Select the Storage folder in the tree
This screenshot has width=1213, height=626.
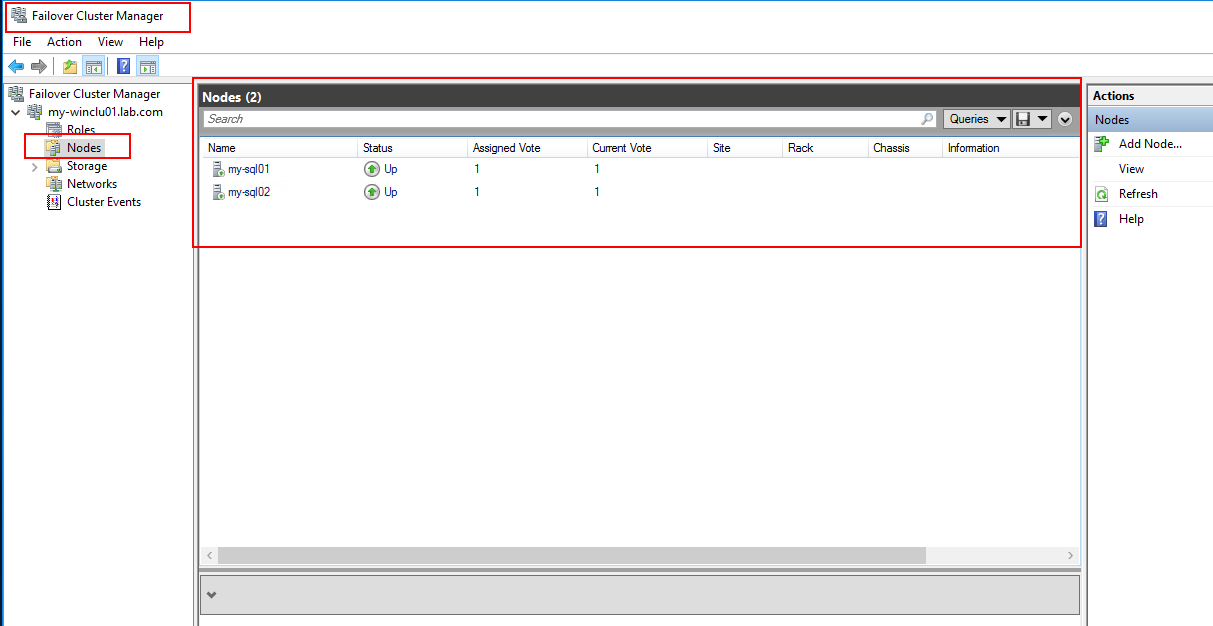pyautogui.click(x=87, y=166)
